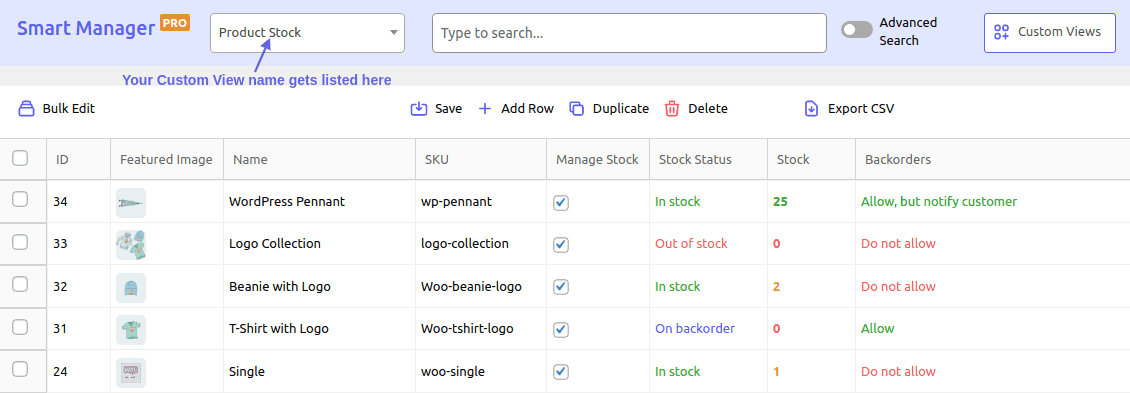Click the Delete trash icon
1130x393 pixels.
coord(672,109)
